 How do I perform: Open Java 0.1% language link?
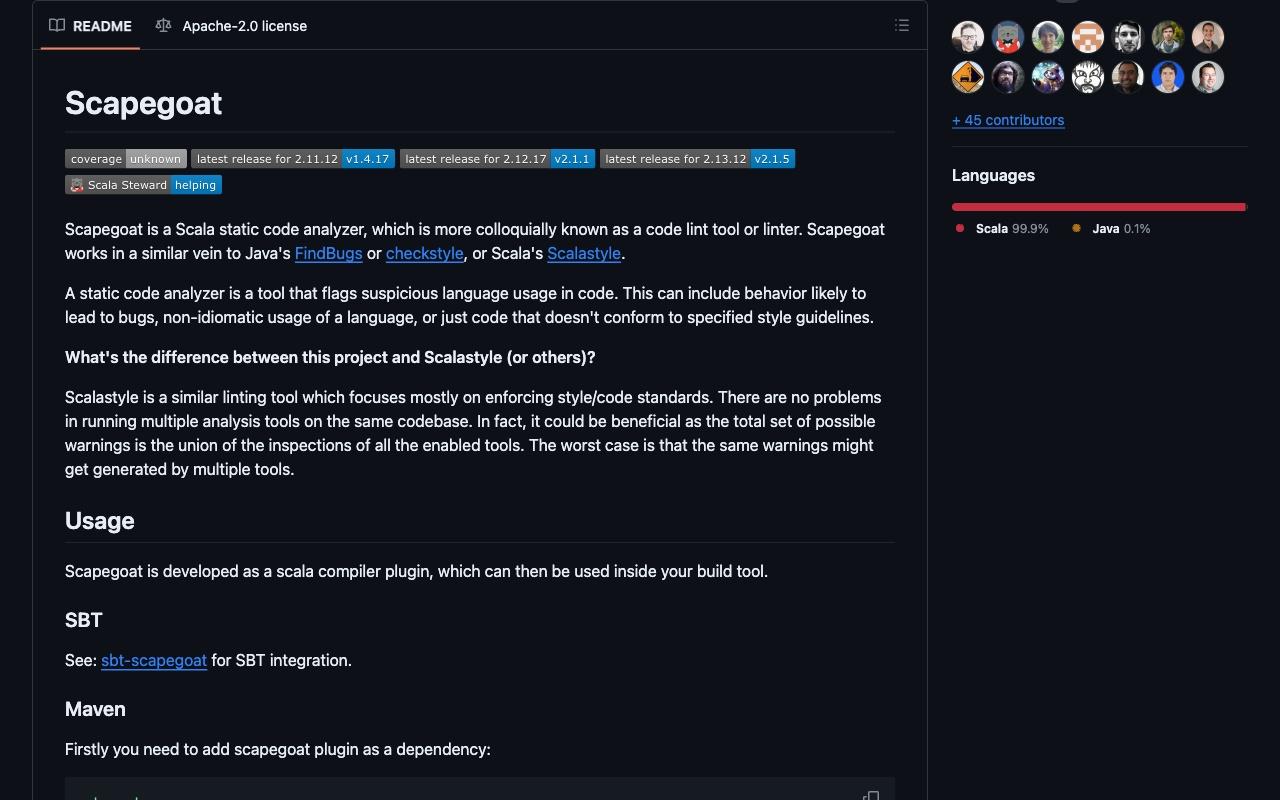click(1111, 229)
